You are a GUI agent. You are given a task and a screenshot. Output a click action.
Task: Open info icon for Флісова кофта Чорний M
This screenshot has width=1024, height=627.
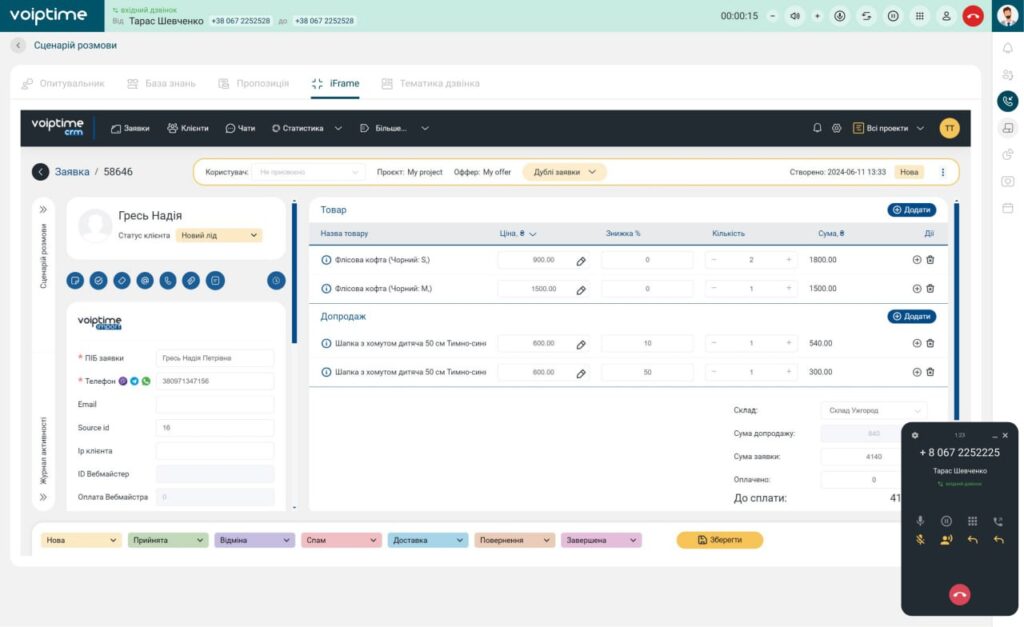[x=326, y=288]
